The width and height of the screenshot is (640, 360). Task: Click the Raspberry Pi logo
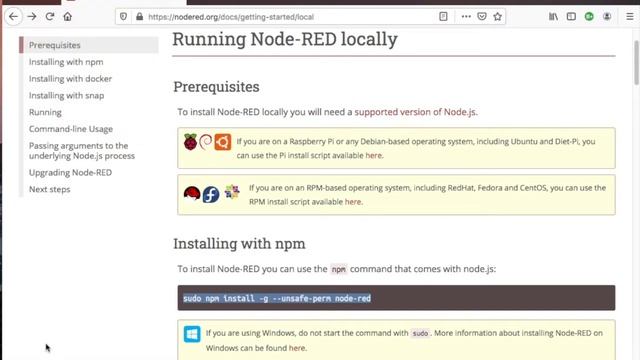(190, 142)
